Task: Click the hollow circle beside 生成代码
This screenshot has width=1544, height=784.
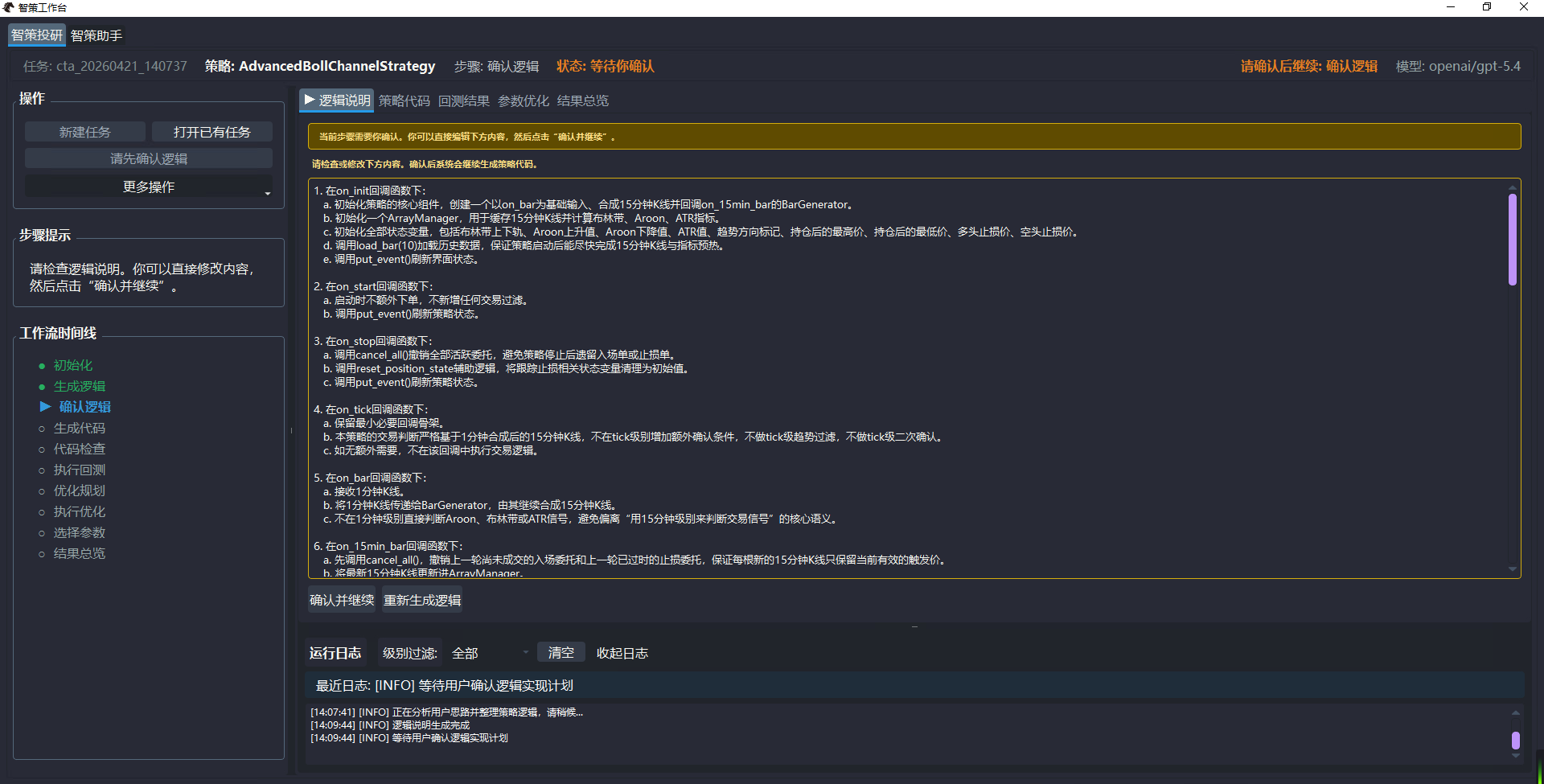Action: click(x=42, y=429)
